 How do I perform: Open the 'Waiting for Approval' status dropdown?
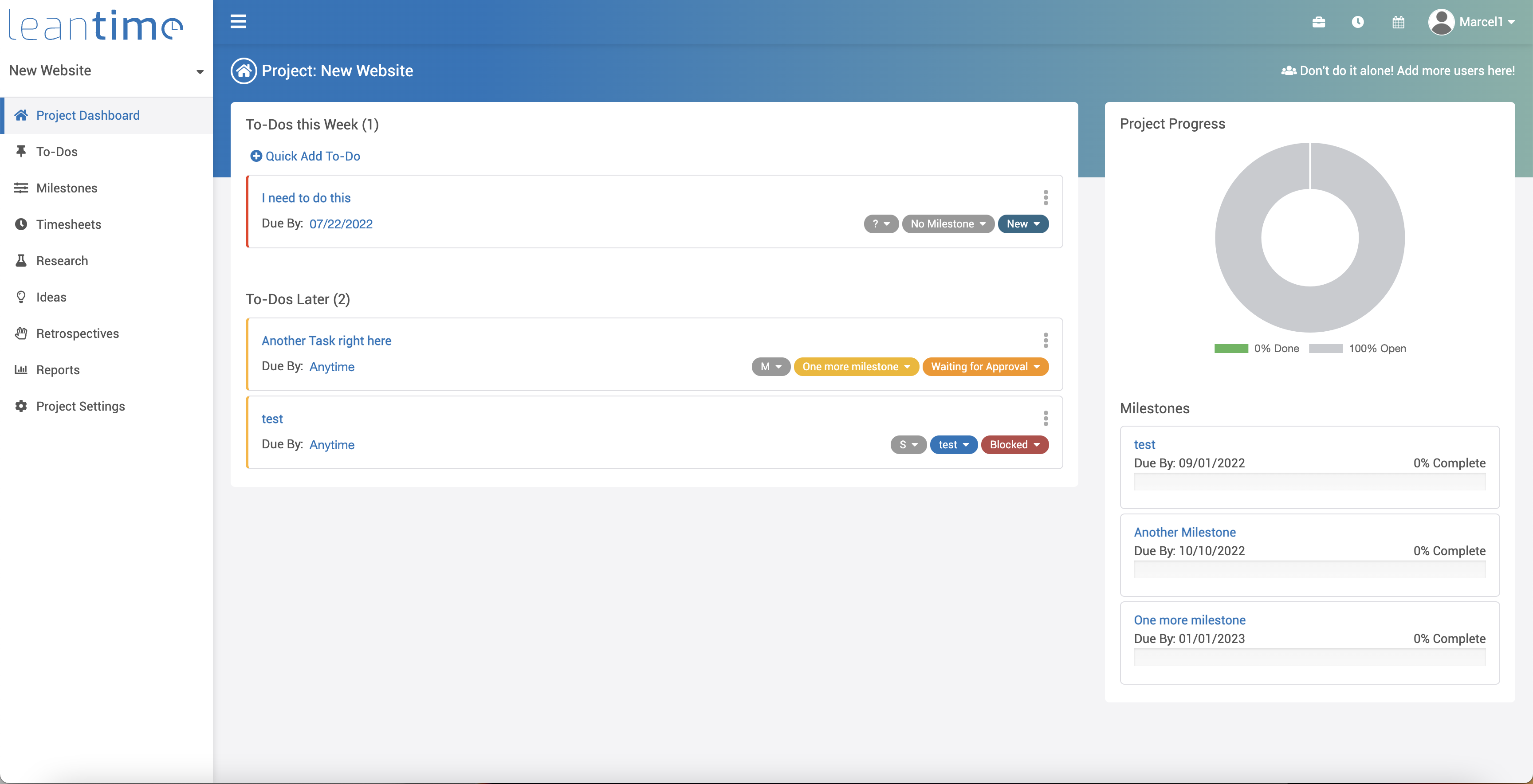[x=985, y=366]
